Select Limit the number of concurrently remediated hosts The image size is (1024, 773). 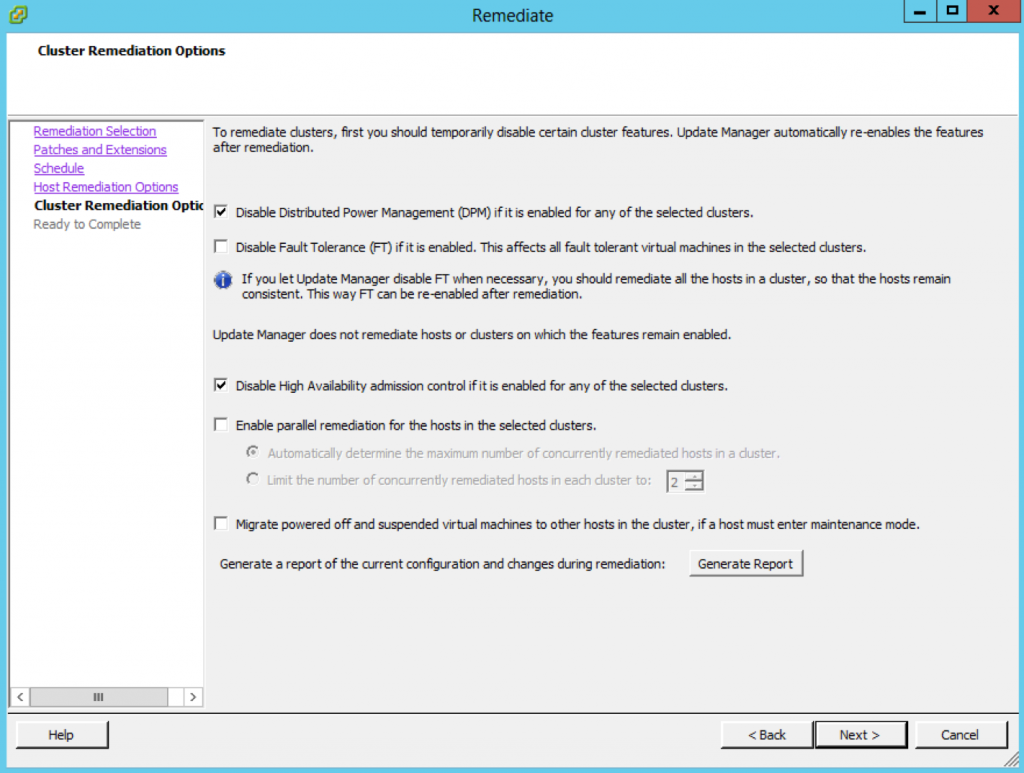(x=252, y=479)
